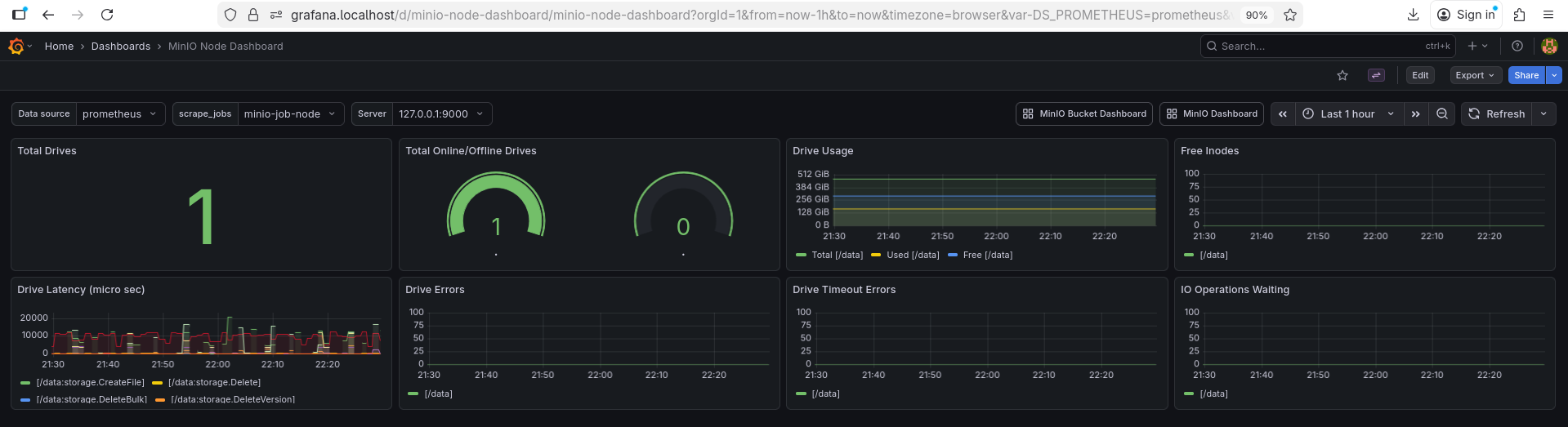This screenshot has width=1568, height=427.
Task: Click the padlock site info icon
Action: pyautogui.click(x=253, y=15)
